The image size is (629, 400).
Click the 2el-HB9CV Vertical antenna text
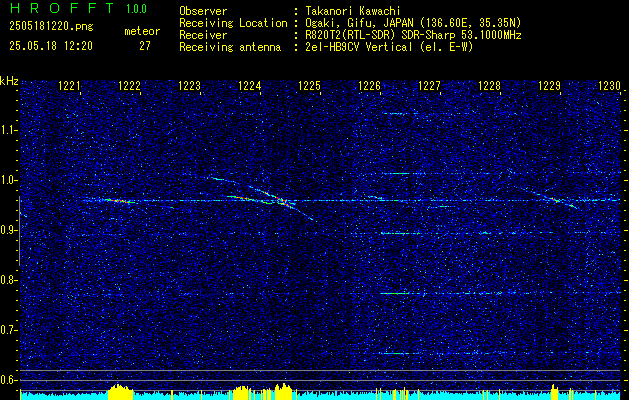click(x=390, y=47)
